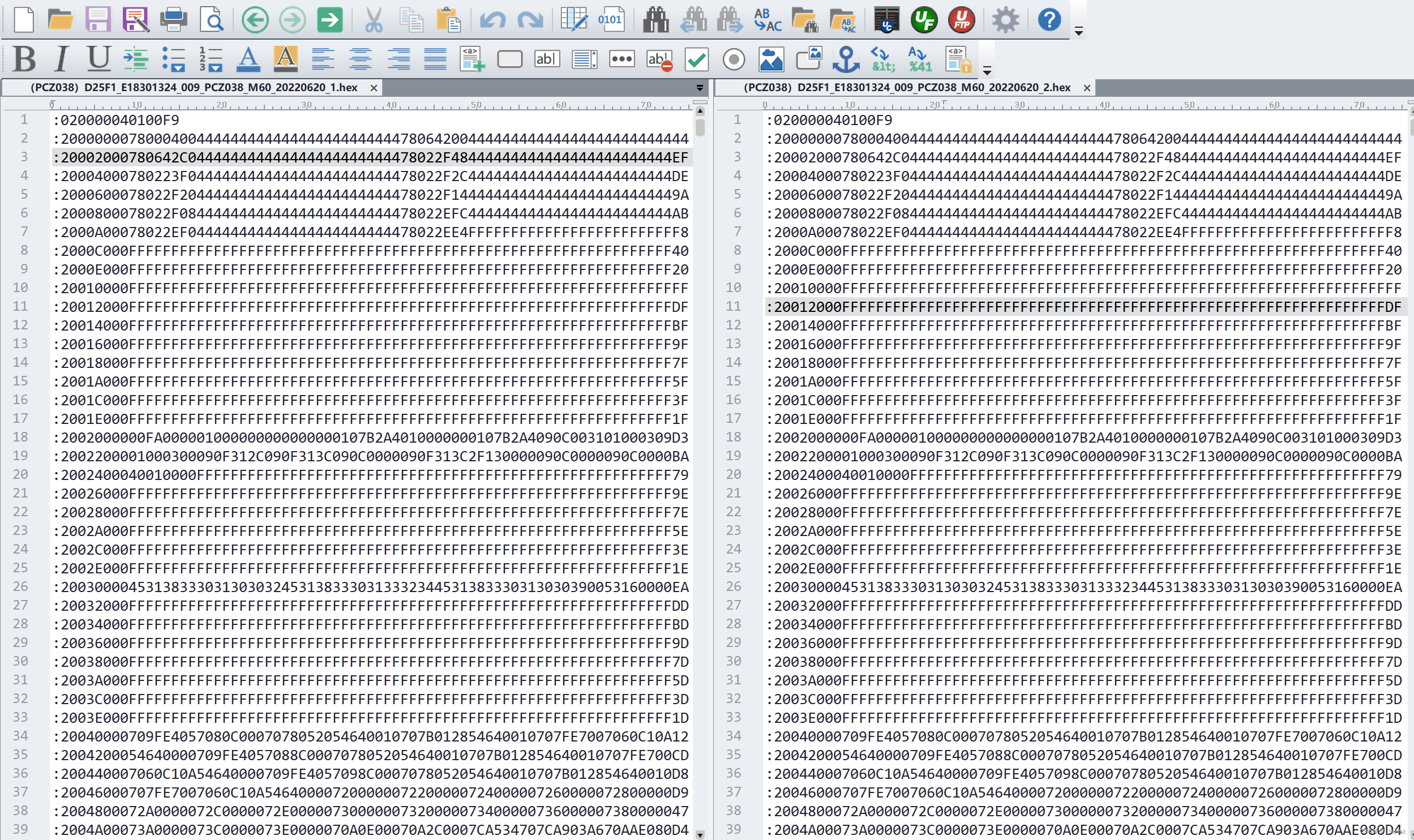The width and height of the screenshot is (1414, 840).
Task: Open UltraFTP red icon
Action: click(961, 20)
